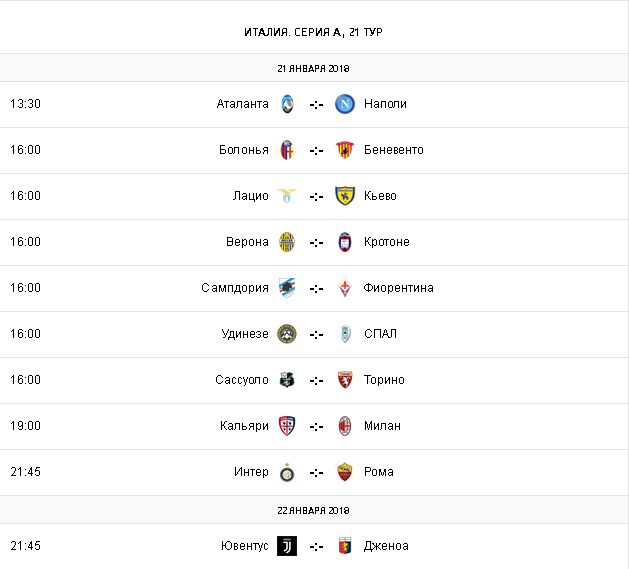The image size is (629, 569).
Task: Select the Кальяри team name
Action: point(244,426)
